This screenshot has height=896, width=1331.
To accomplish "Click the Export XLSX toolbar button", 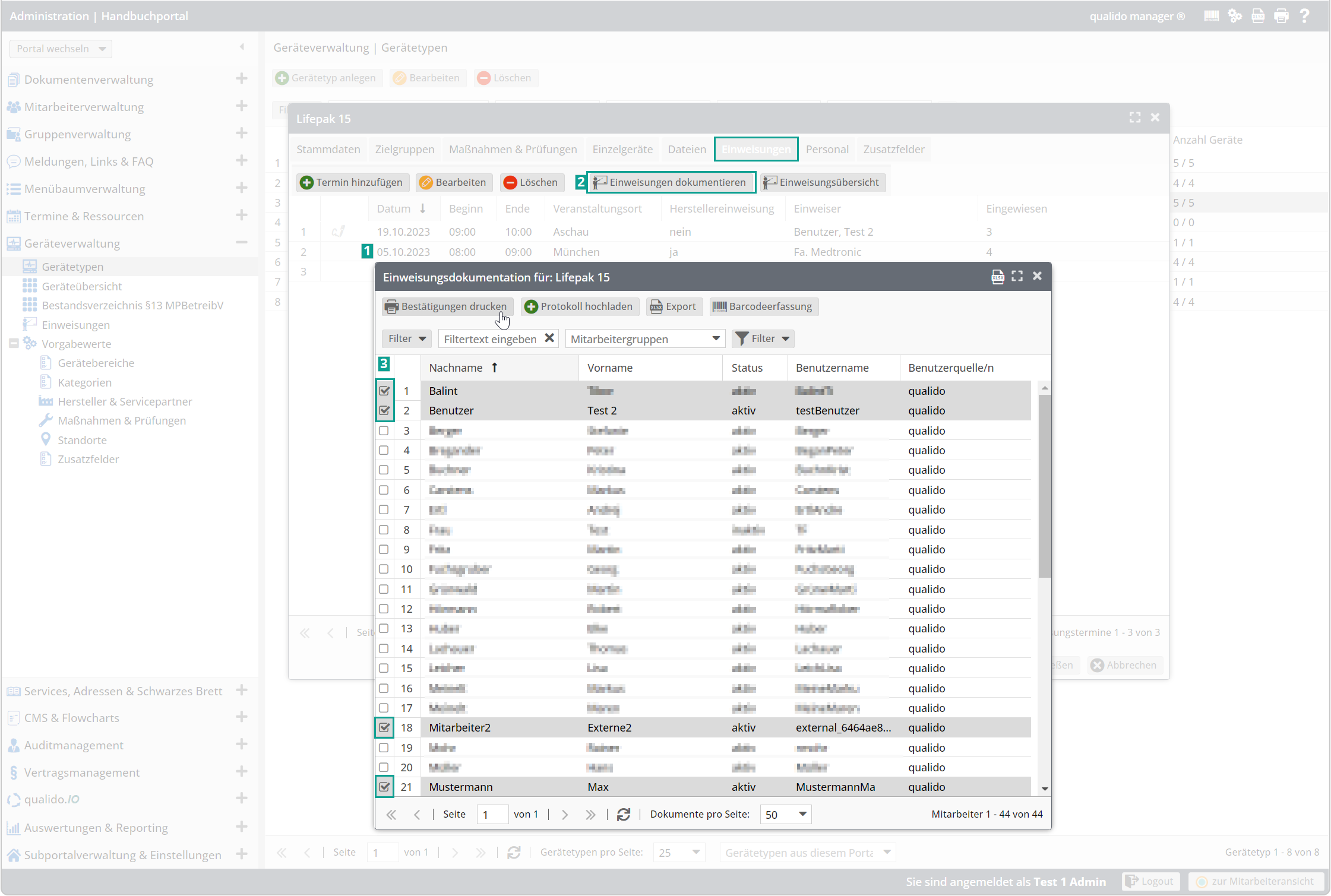I will (x=674, y=306).
